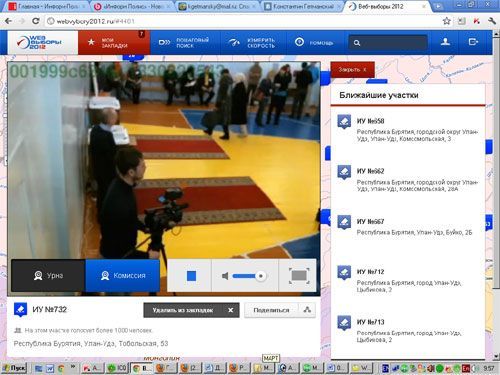Click the browser address bar URL
This screenshot has width=500, height=375.
[x=95, y=21]
